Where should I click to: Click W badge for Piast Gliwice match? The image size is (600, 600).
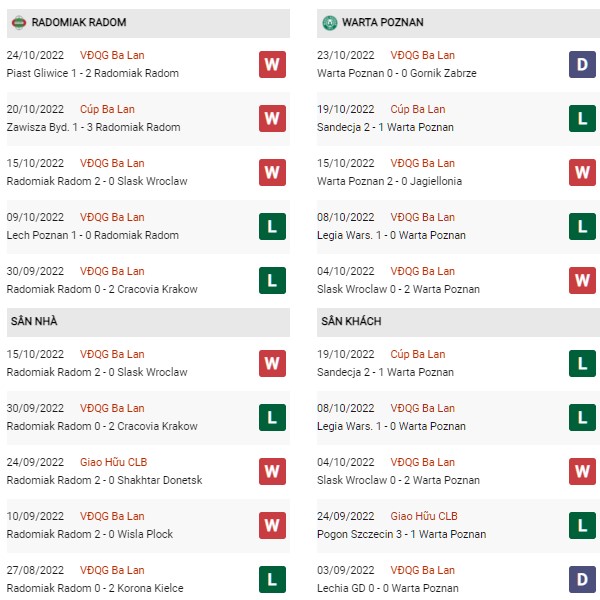pyautogui.click(x=271, y=64)
